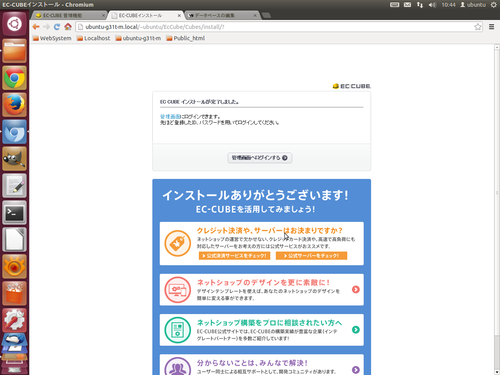Click the browser forward arrow

46,27
